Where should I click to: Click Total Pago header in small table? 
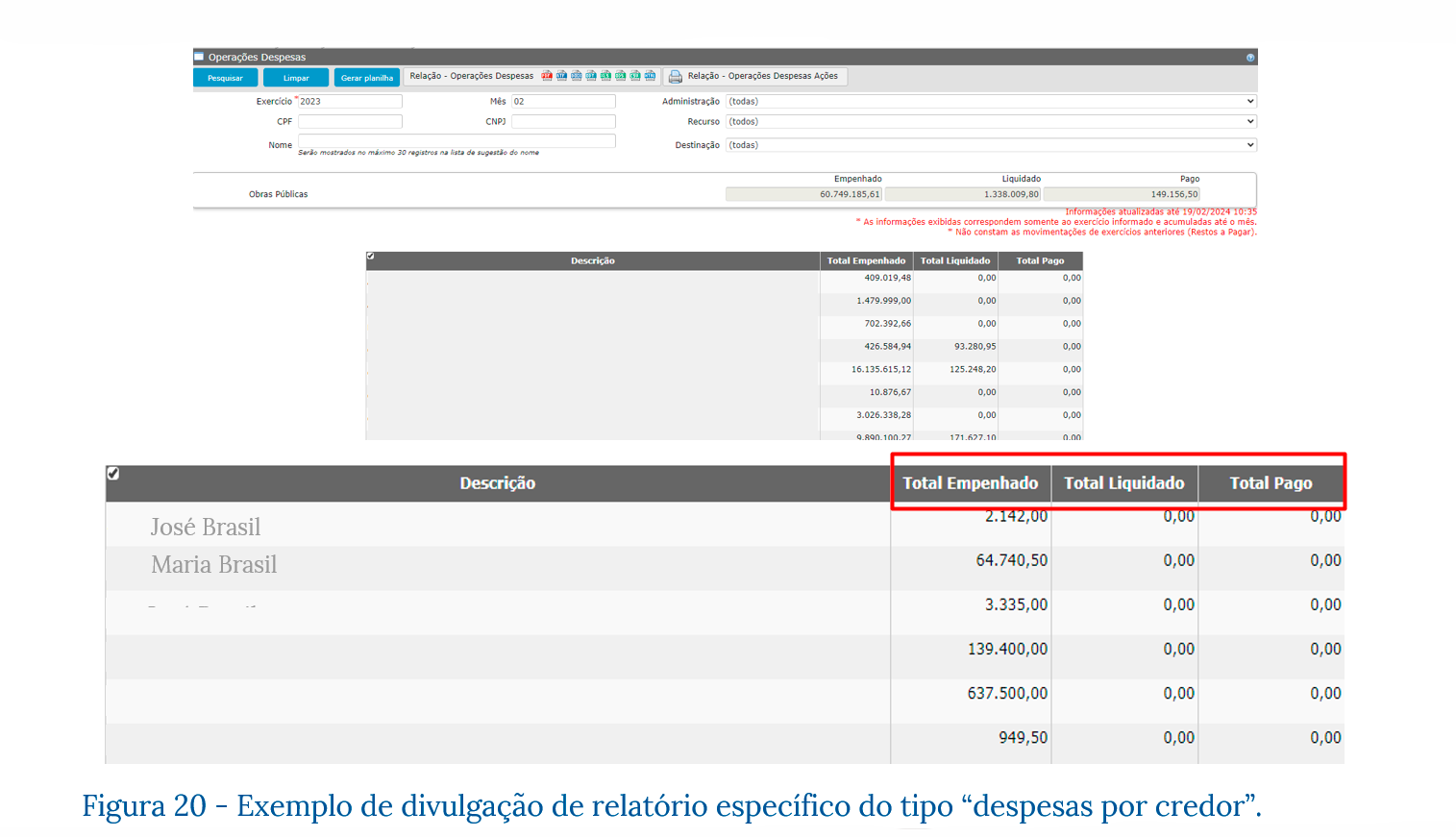(1041, 260)
